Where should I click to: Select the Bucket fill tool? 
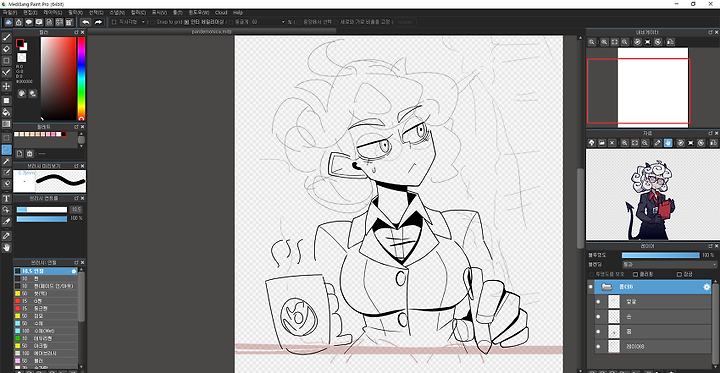pyautogui.click(x=6, y=112)
